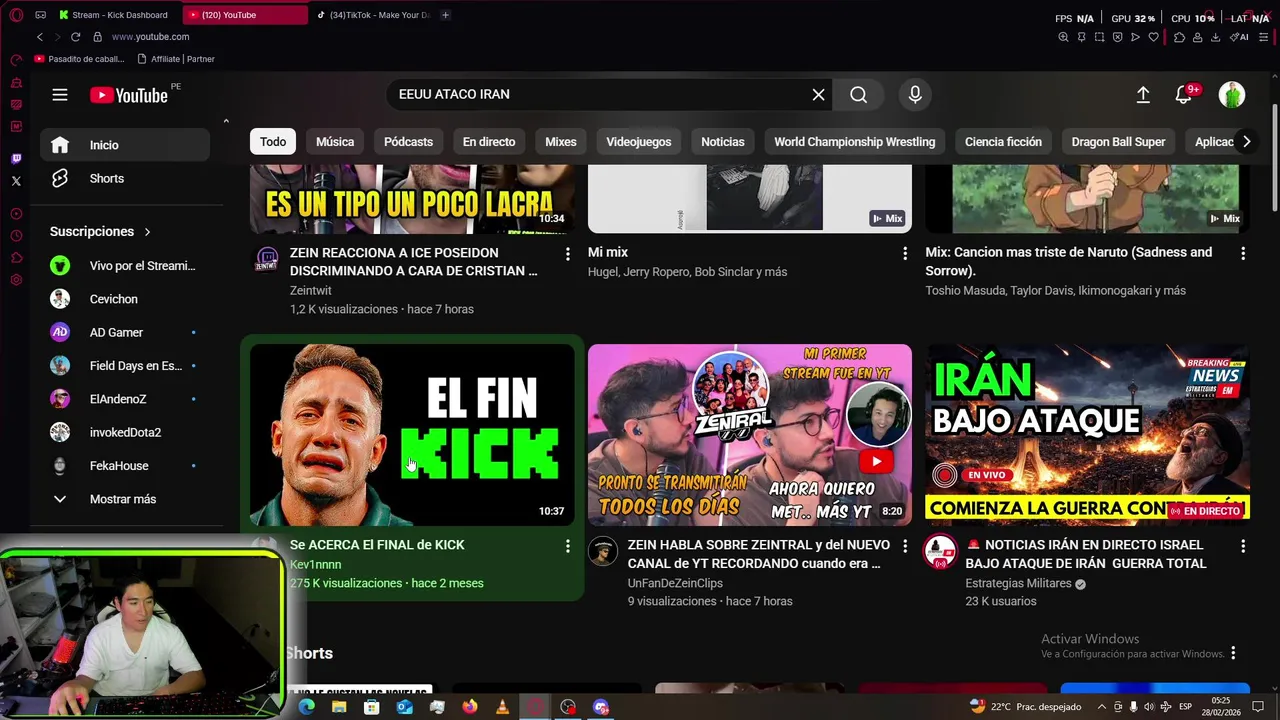Open the notifications bell
The image size is (1280, 720).
pos(1184,94)
